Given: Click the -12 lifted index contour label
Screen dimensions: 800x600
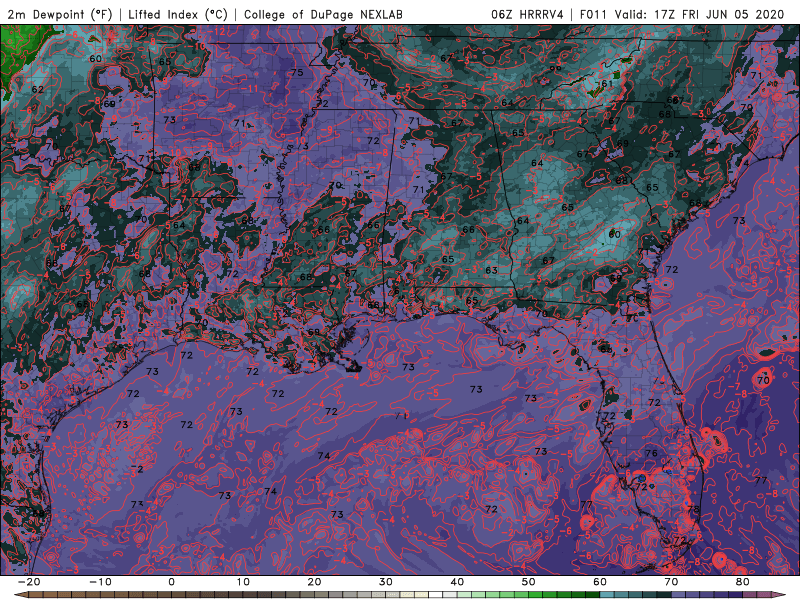Looking at the screenshot, I should click(x=218, y=32).
